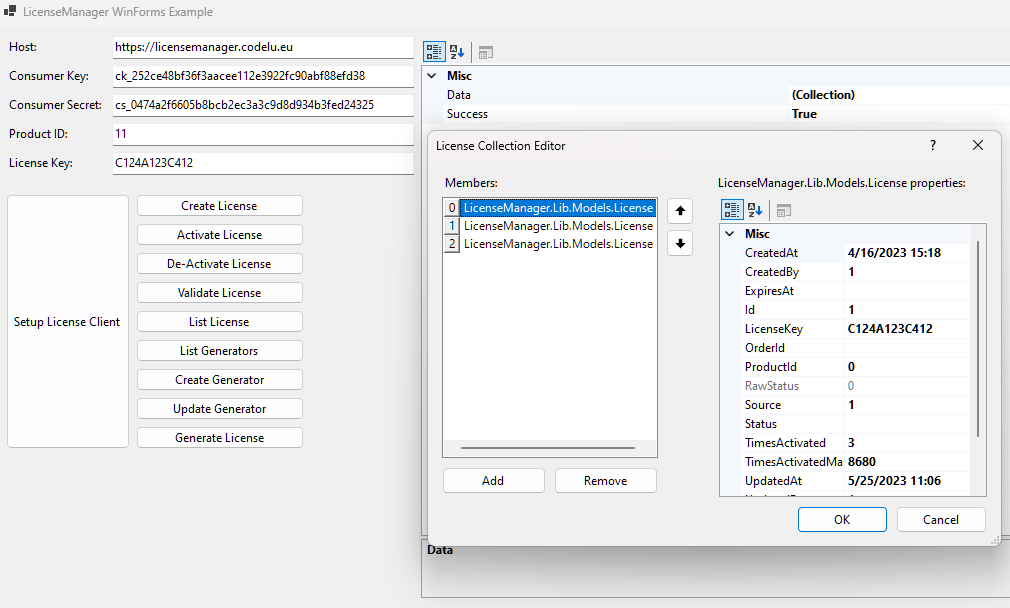
Task: Select CreatedAt value 4/16/2023 15:18
Action: [894, 252]
